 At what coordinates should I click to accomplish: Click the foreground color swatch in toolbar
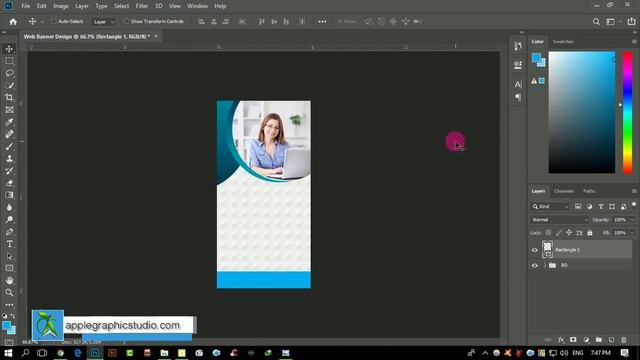coord(6,326)
